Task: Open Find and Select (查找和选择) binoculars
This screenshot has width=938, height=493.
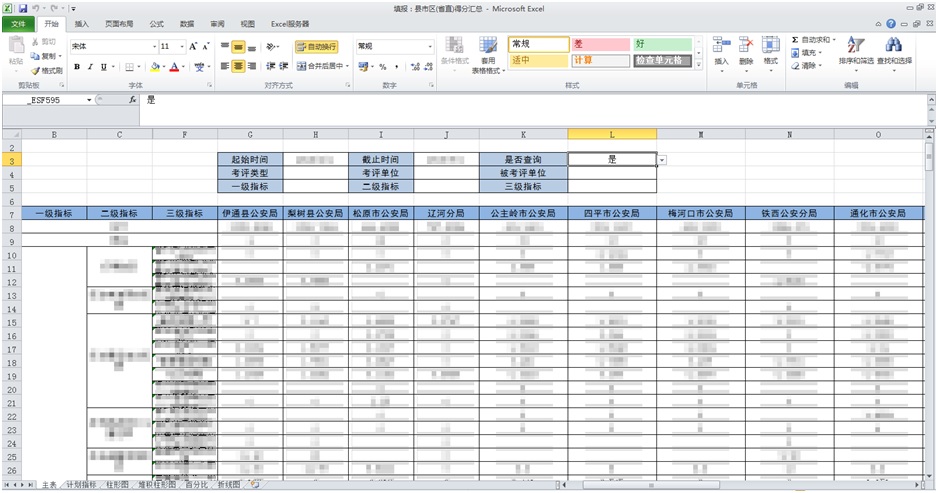Action: [894, 45]
